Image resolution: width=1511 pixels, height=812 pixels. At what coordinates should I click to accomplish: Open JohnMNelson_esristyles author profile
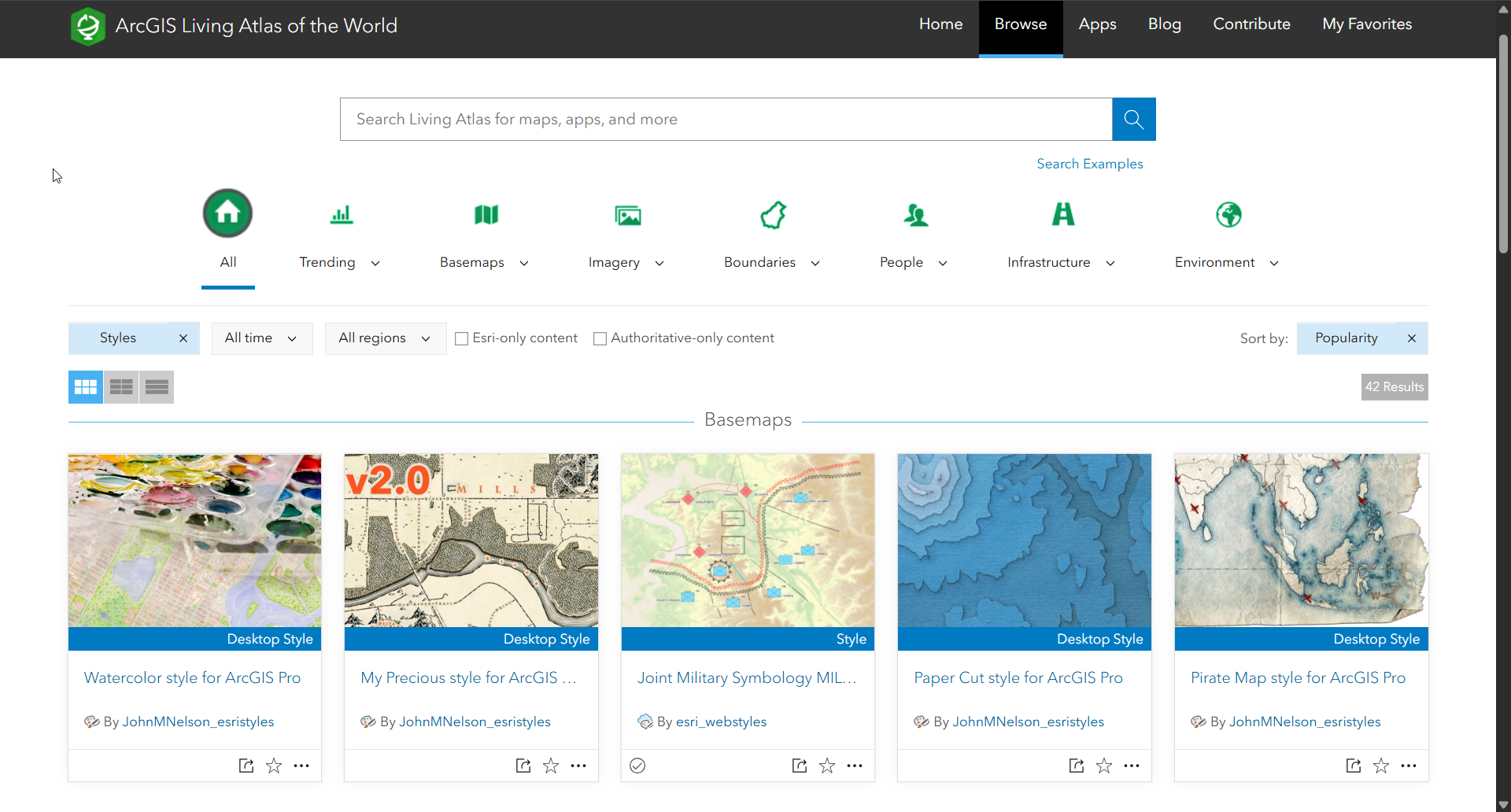pyautogui.click(x=198, y=722)
